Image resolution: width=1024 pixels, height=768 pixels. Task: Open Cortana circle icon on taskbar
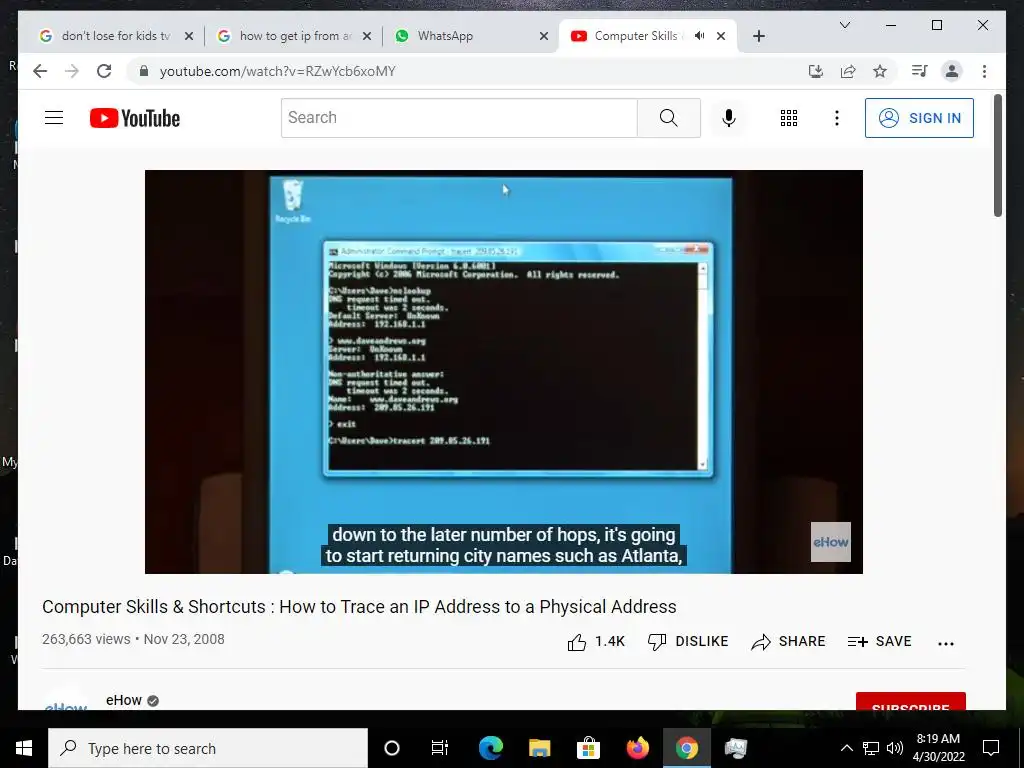point(392,748)
